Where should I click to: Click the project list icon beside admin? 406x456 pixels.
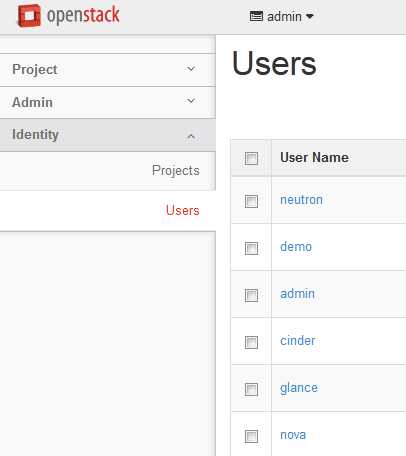pyautogui.click(x=256, y=16)
